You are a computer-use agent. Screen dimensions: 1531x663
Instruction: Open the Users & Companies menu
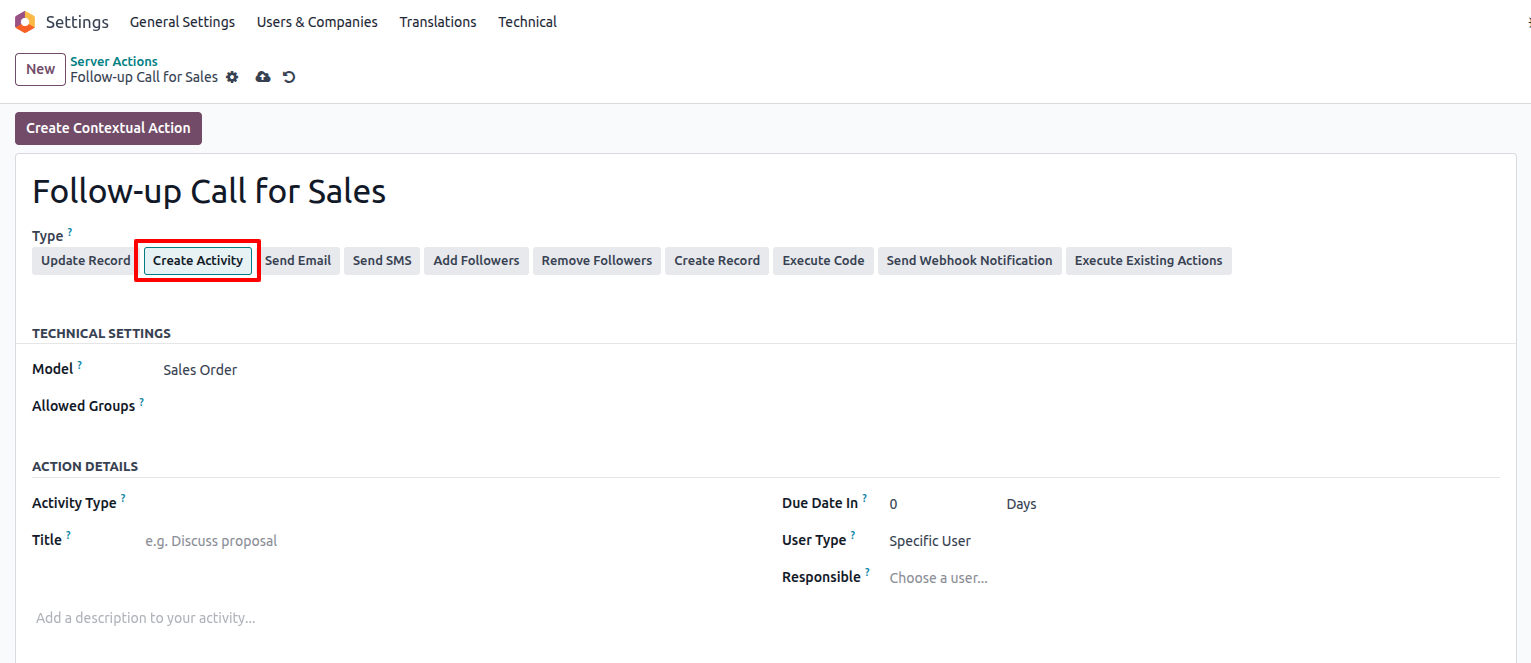pyautogui.click(x=317, y=22)
